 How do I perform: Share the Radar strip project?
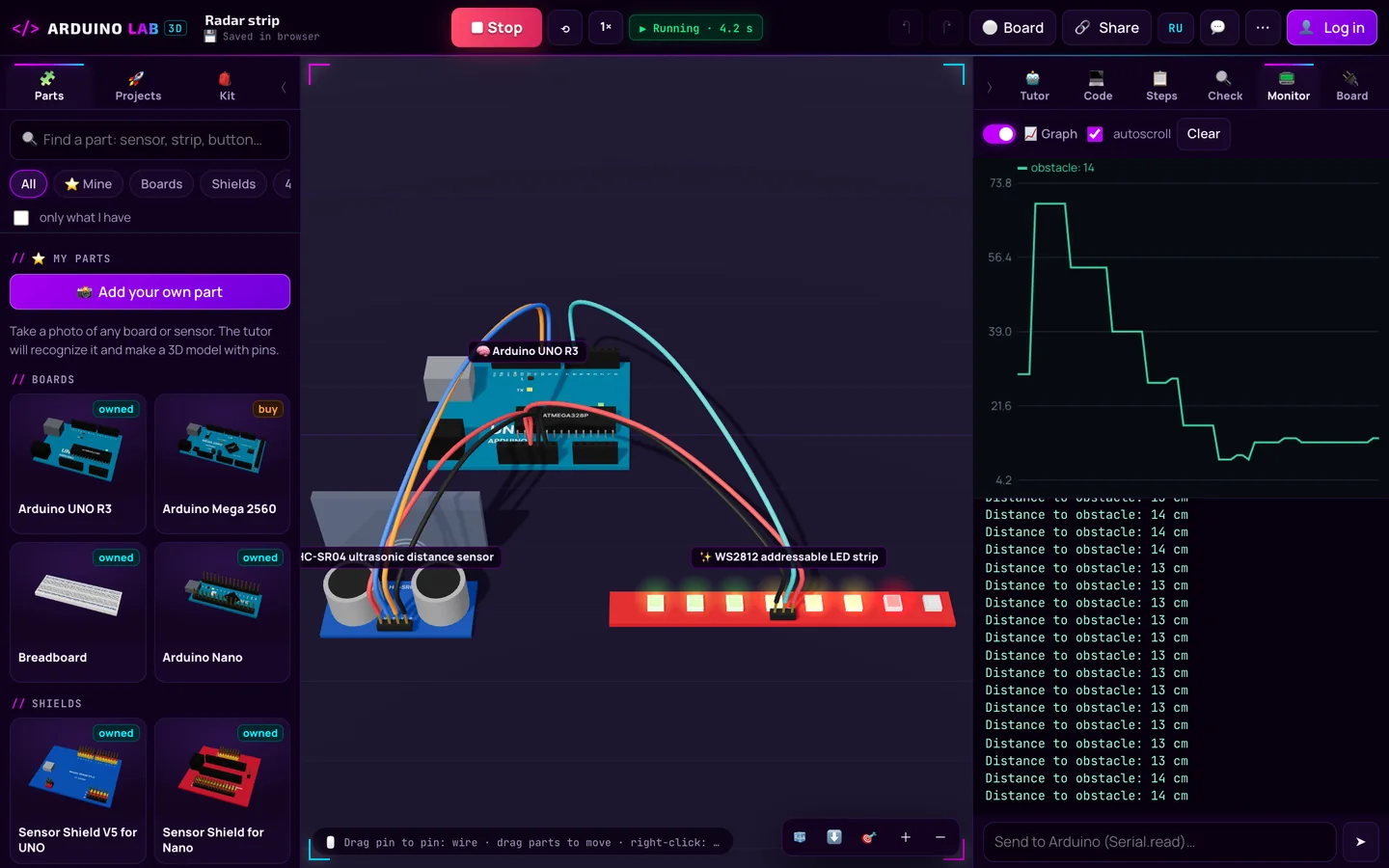[1106, 28]
